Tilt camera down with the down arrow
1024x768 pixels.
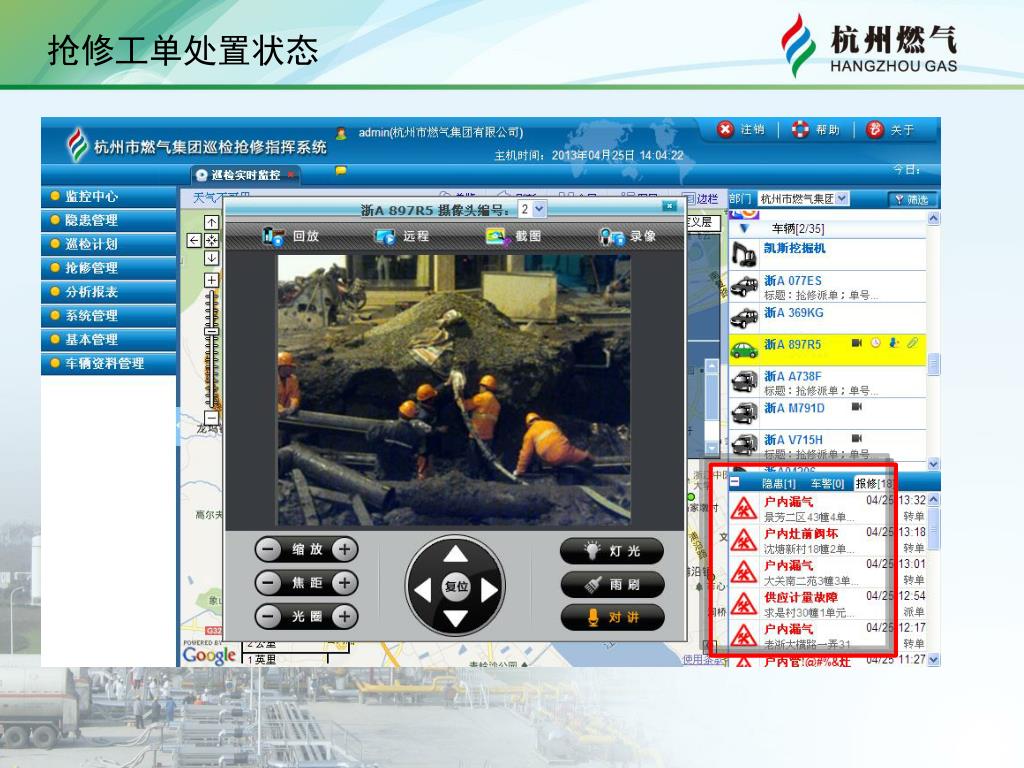click(456, 618)
